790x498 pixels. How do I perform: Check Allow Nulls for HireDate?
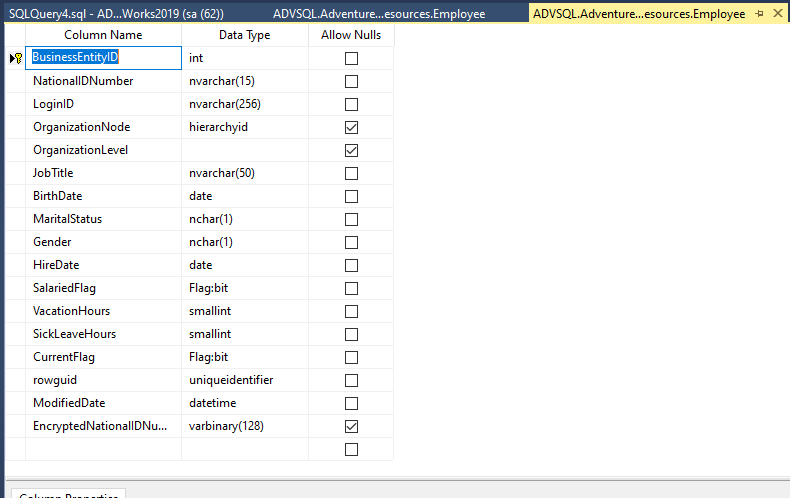(x=351, y=266)
